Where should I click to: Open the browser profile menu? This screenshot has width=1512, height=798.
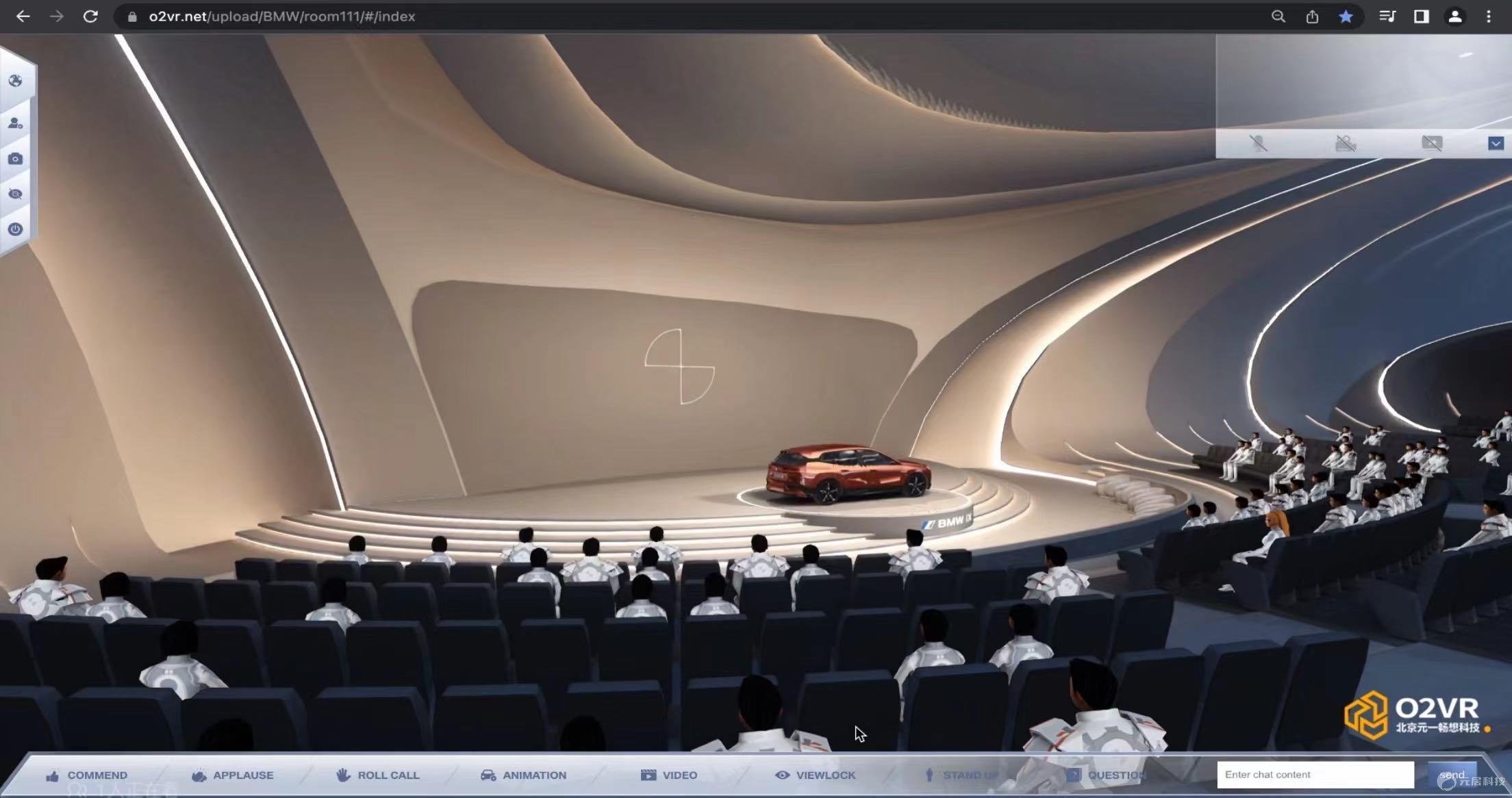pos(1455,16)
